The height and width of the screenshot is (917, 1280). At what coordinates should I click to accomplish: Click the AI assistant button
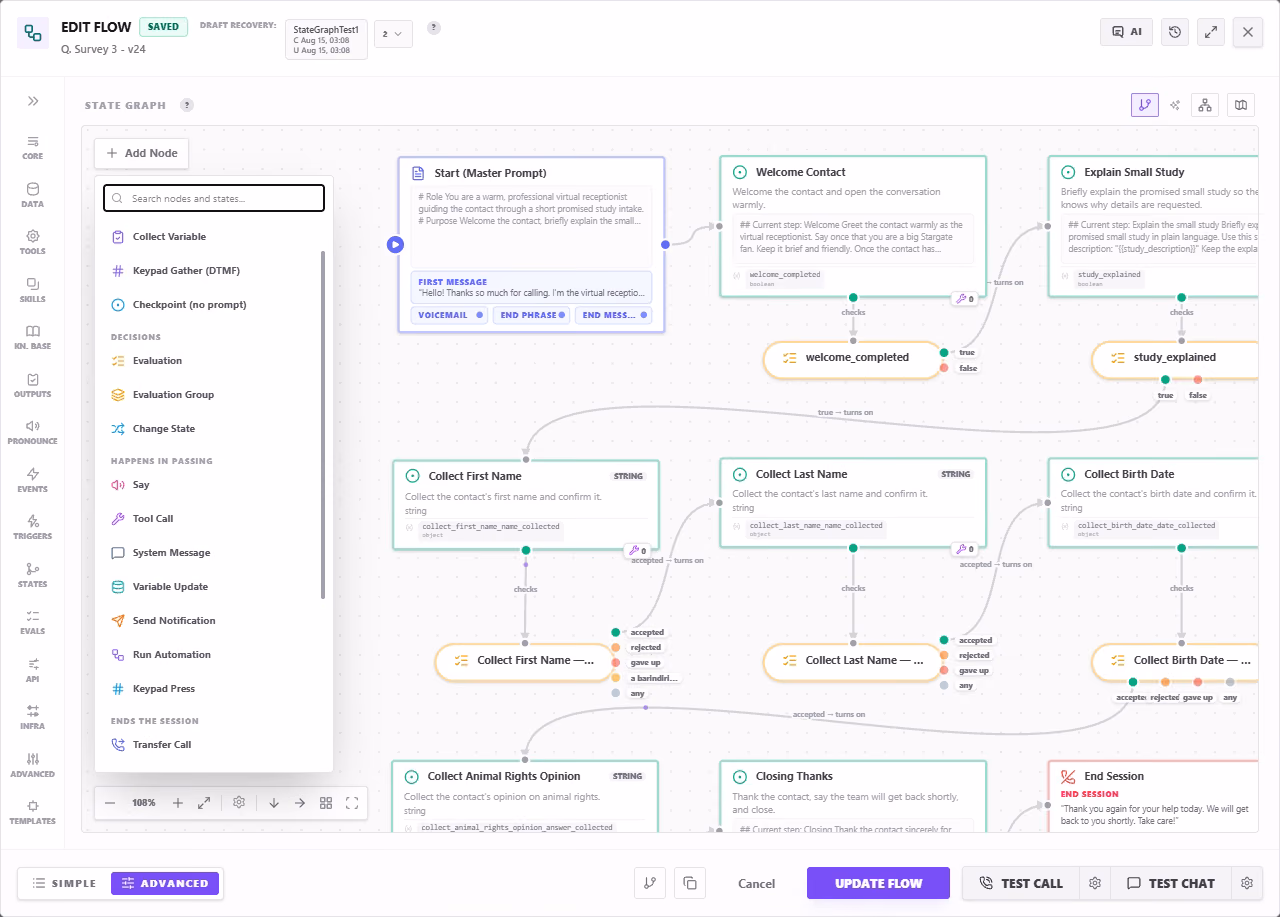1126,32
